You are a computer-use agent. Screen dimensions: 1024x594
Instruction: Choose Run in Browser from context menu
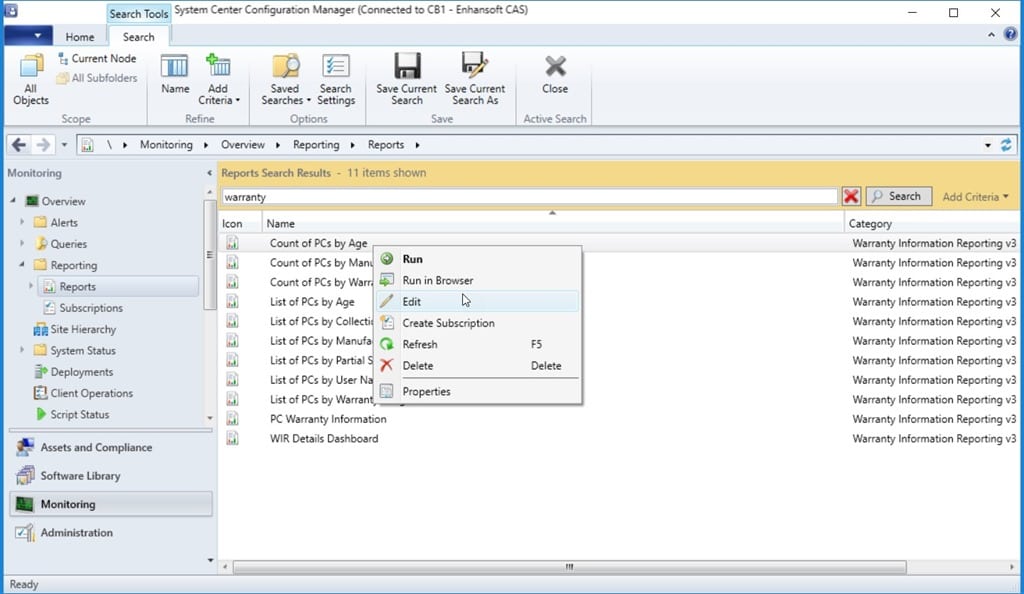(478, 280)
